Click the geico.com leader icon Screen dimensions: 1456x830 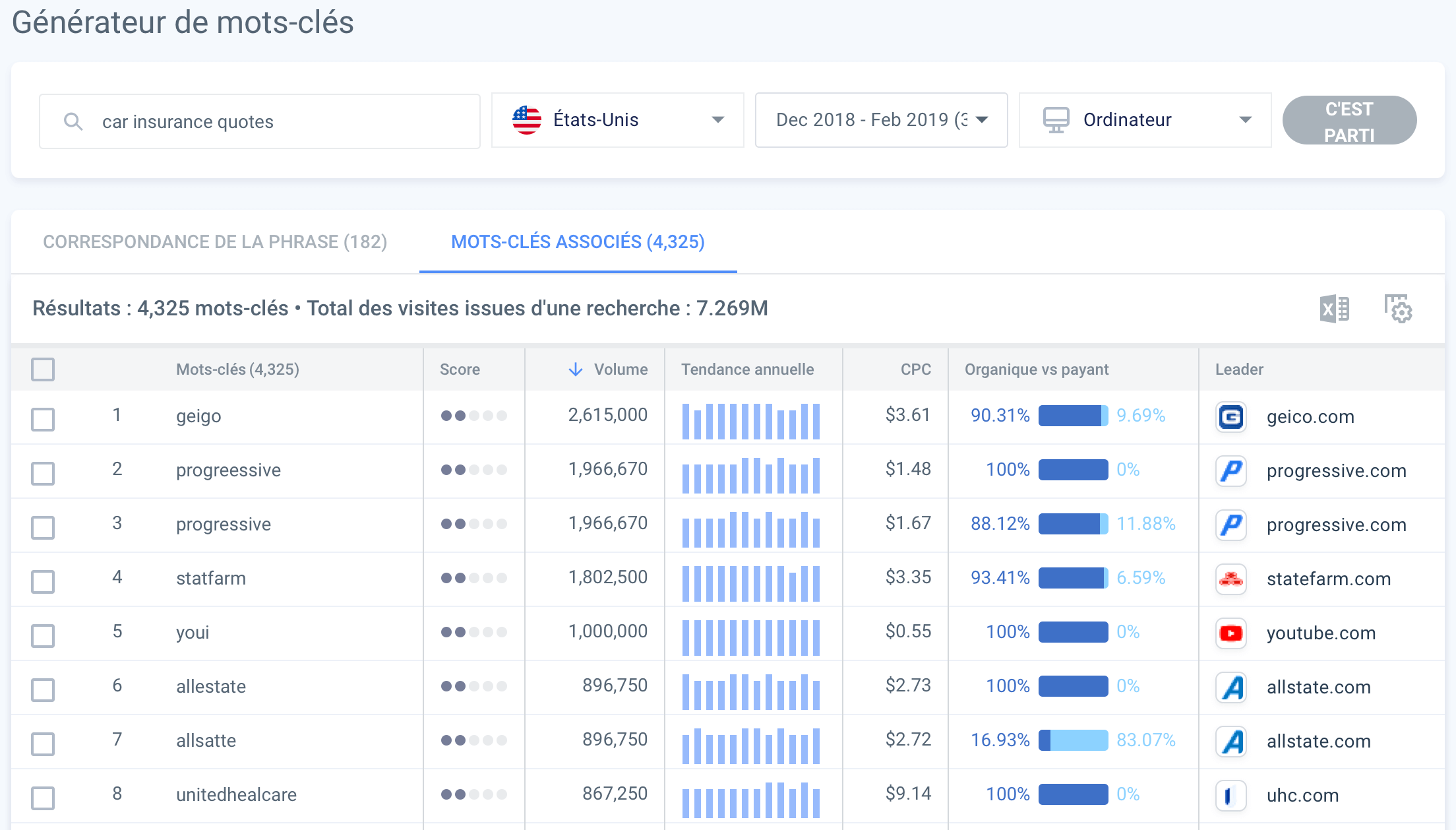pos(1230,417)
